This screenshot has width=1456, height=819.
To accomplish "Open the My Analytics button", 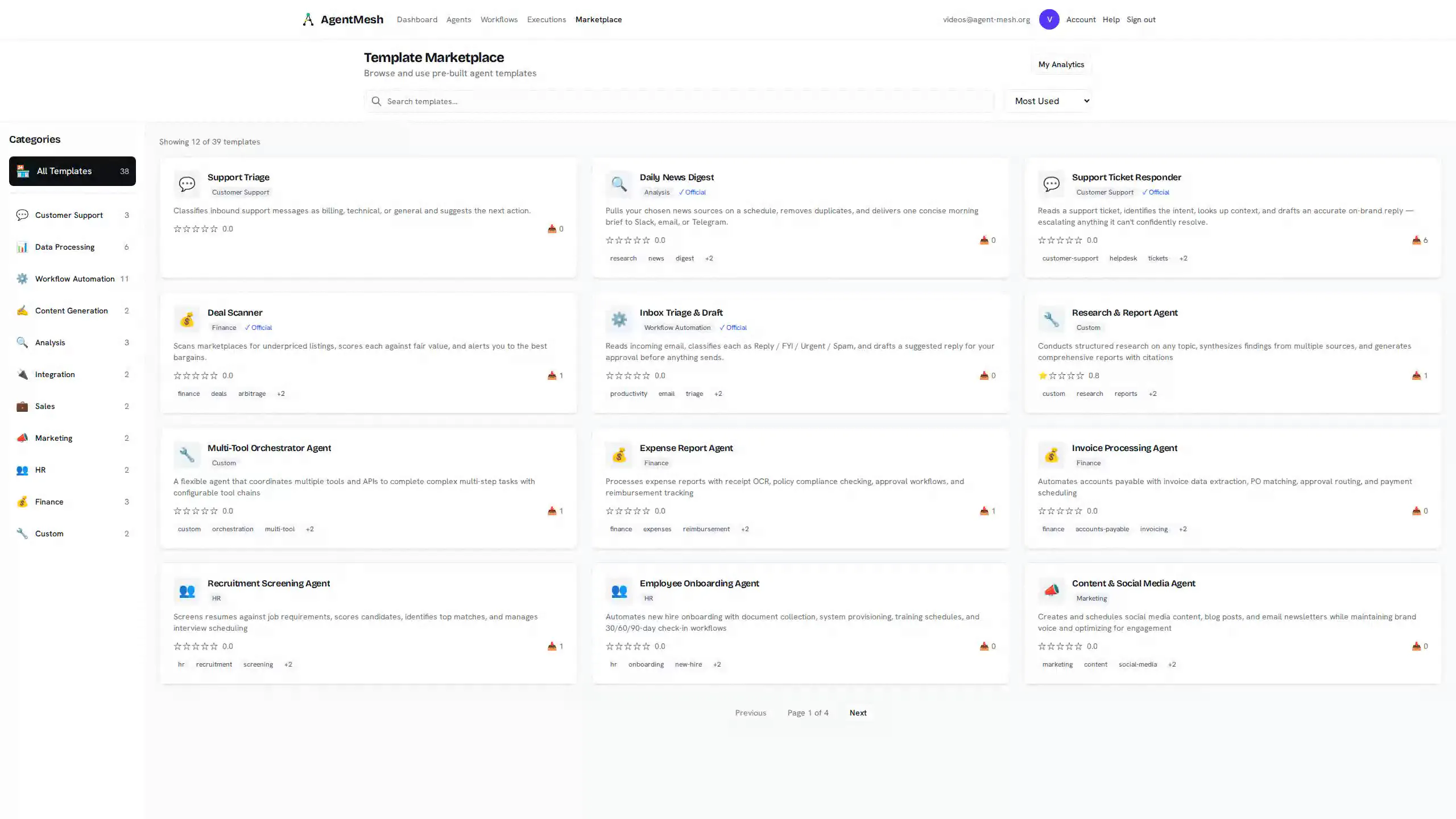I will click(x=1061, y=64).
